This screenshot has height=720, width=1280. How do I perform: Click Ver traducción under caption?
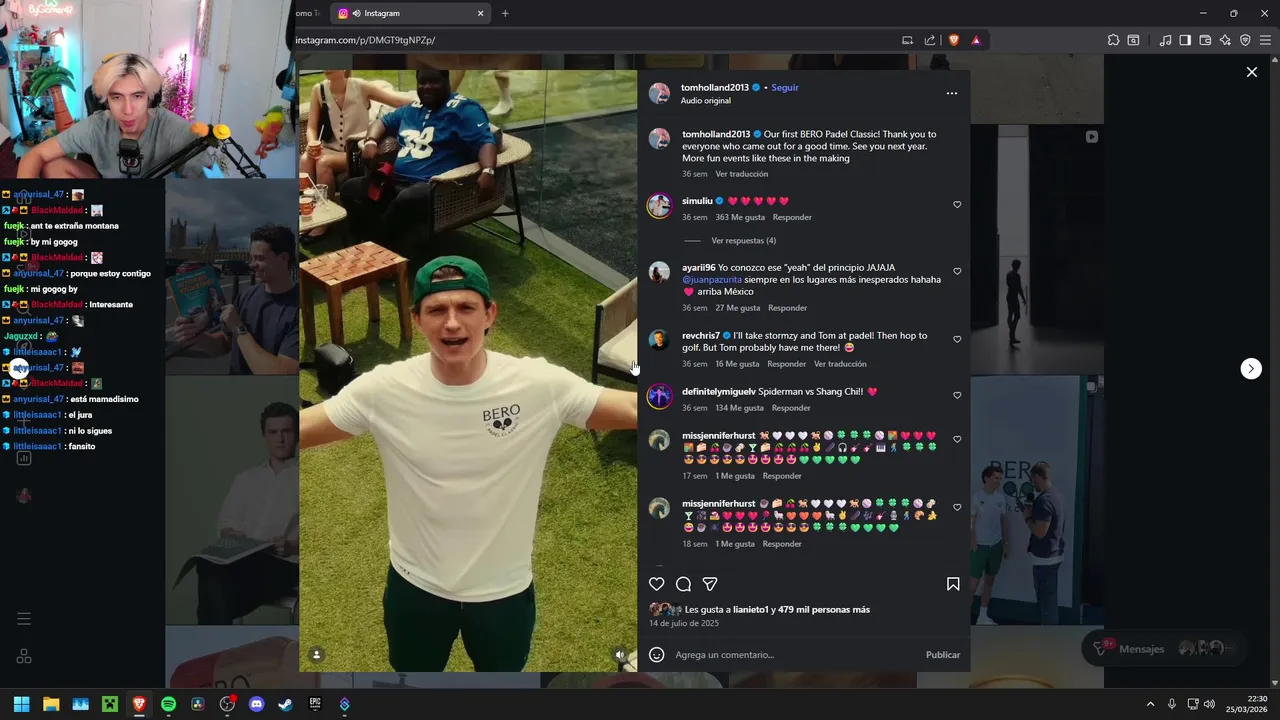point(742,174)
